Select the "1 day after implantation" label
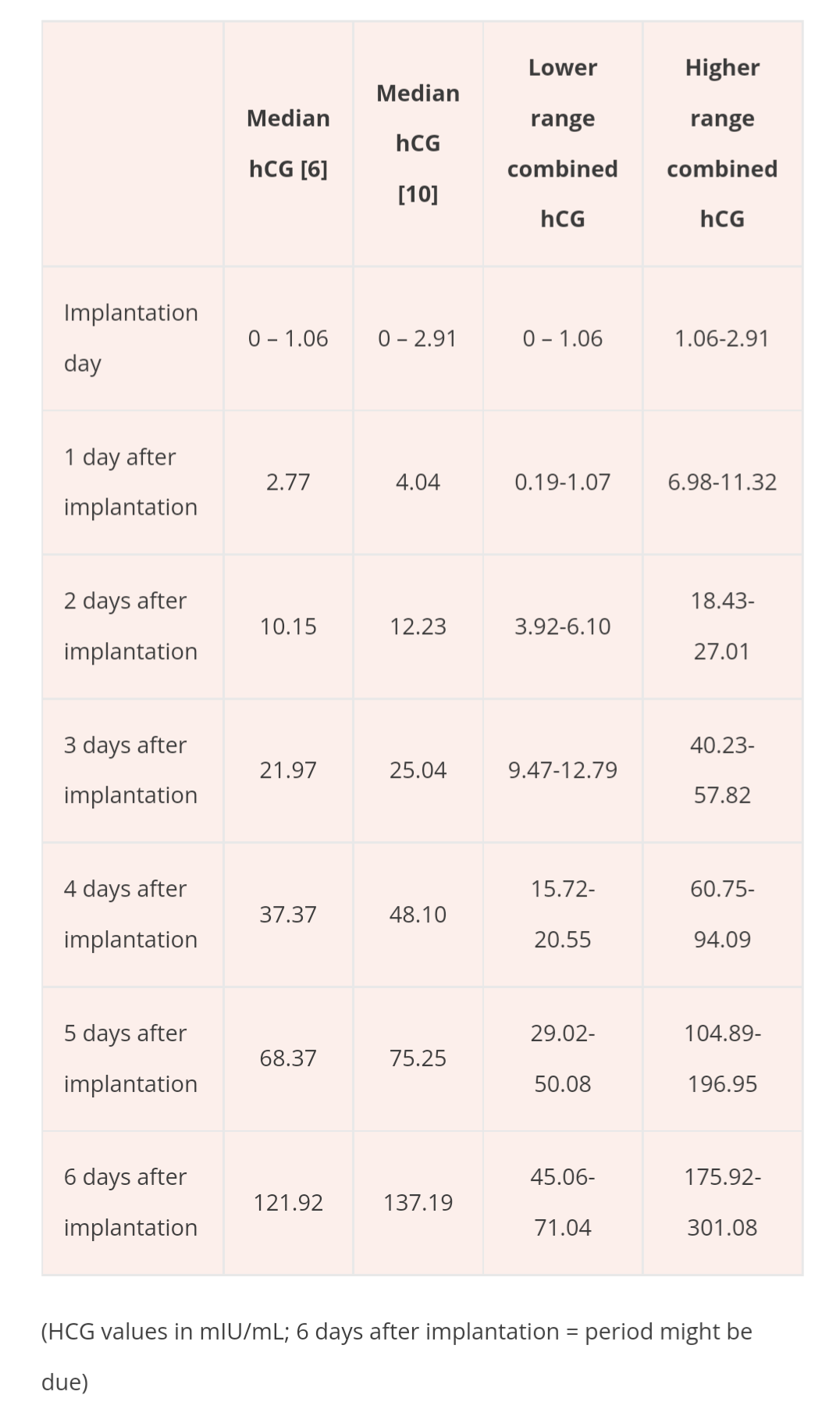This screenshot has width=840, height=1420. (130, 482)
